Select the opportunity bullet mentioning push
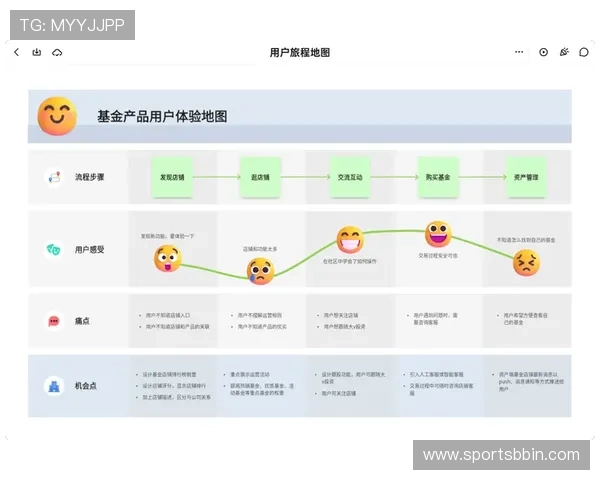Image resolution: width=600 pixels, height=480 pixels. [531, 382]
